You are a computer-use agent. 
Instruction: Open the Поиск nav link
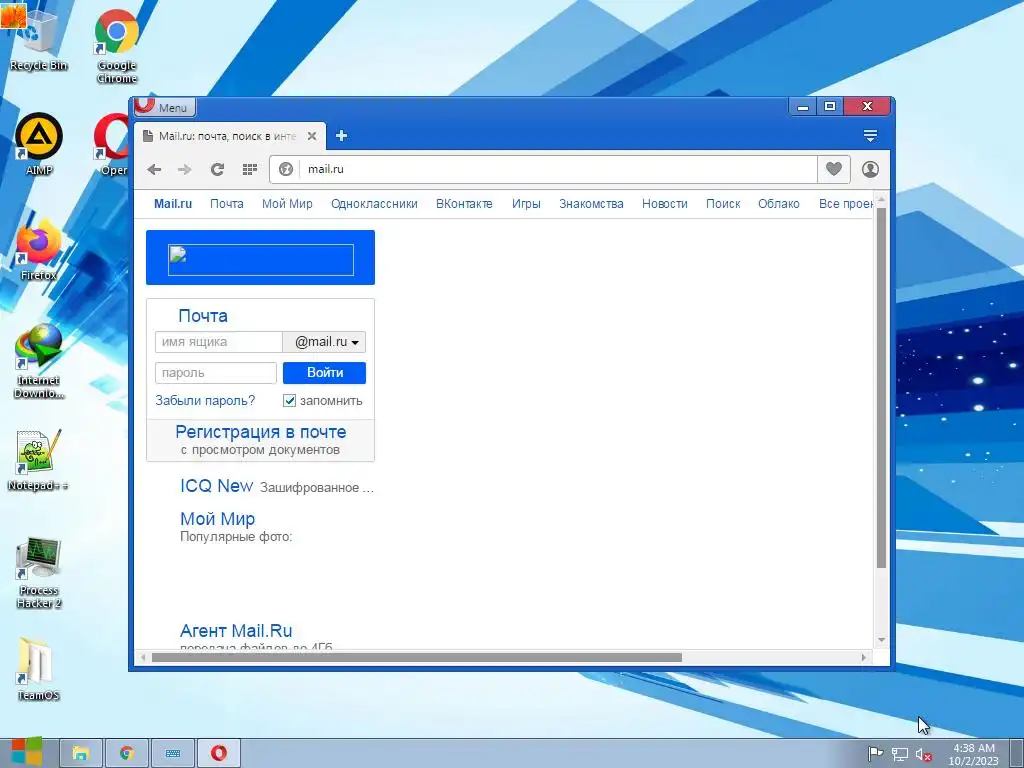click(x=723, y=204)
